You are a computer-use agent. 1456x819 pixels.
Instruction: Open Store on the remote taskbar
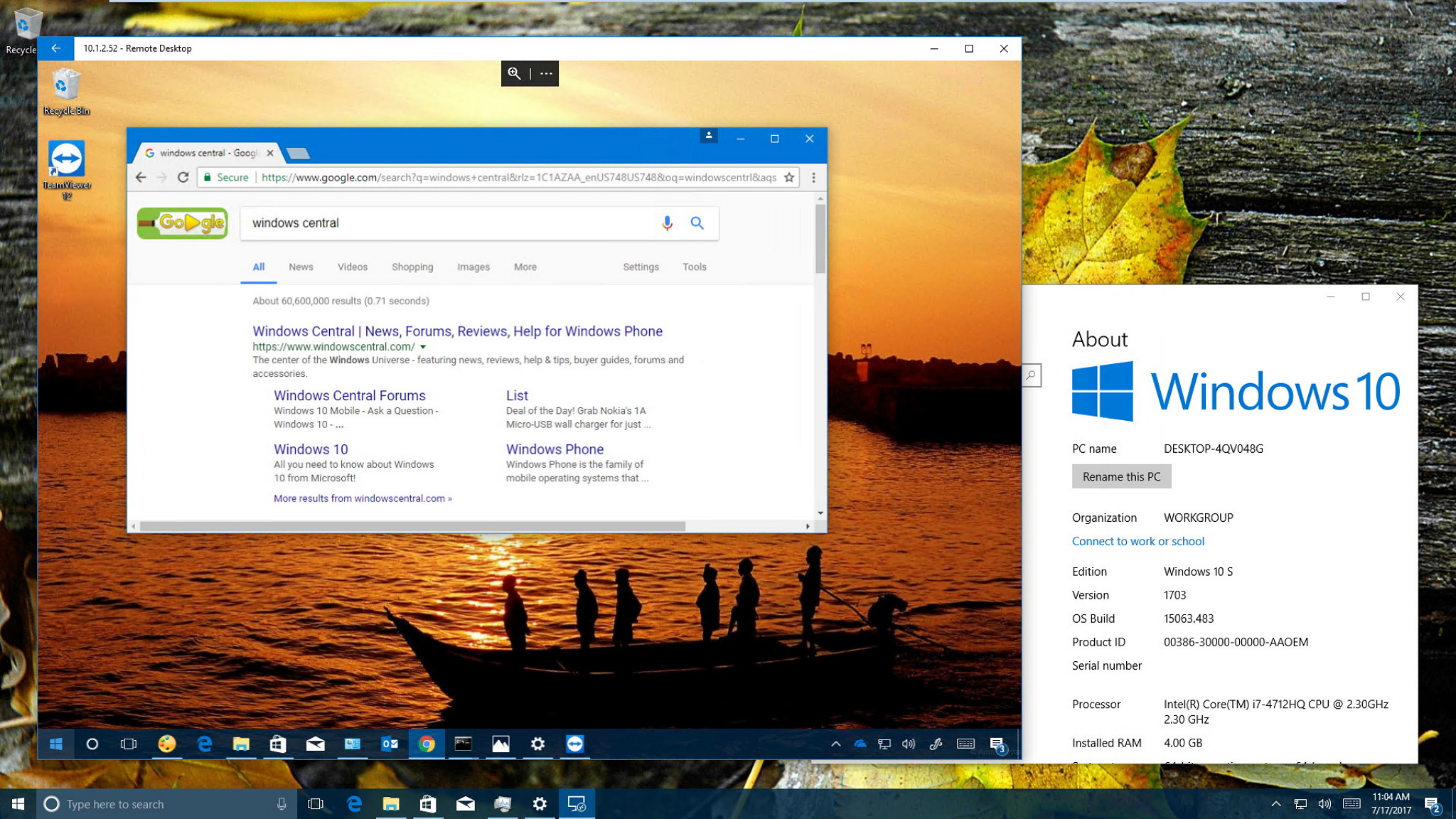(278, 744)
